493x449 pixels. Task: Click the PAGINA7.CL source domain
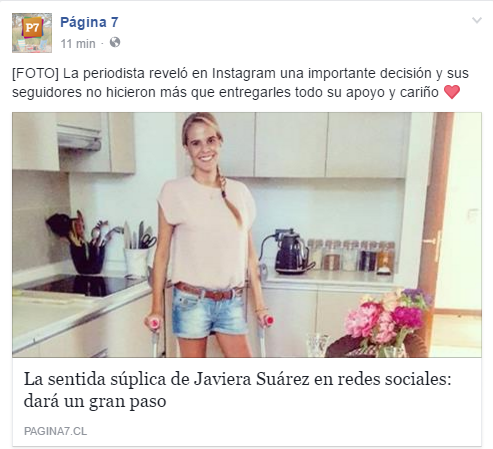pos(56,431)
